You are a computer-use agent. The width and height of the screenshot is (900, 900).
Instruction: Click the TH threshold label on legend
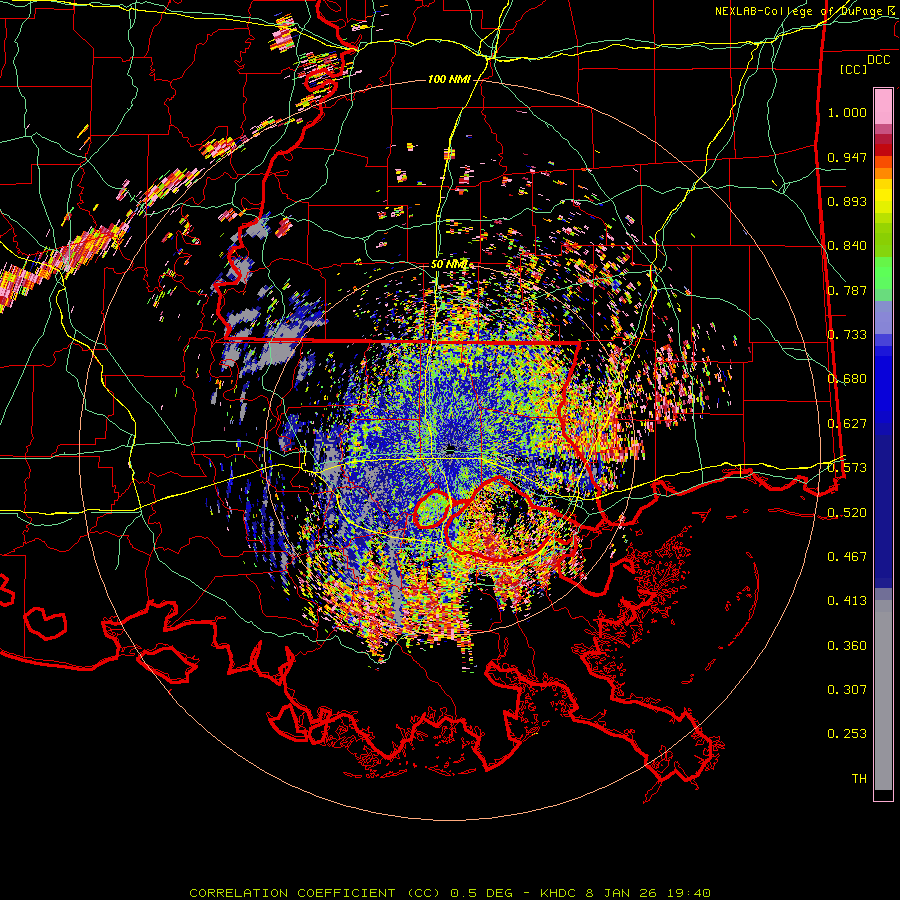coord(859,779)
